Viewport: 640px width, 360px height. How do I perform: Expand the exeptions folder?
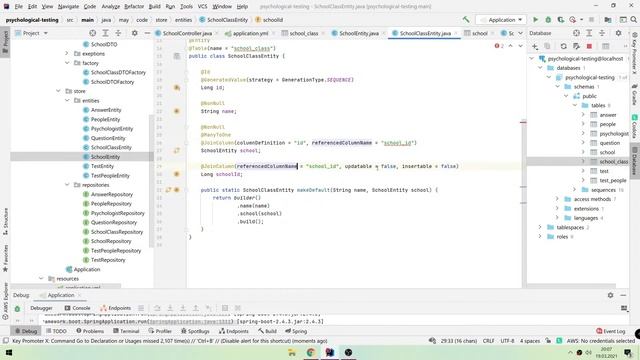pyautogui.click(x=67, y=53)
